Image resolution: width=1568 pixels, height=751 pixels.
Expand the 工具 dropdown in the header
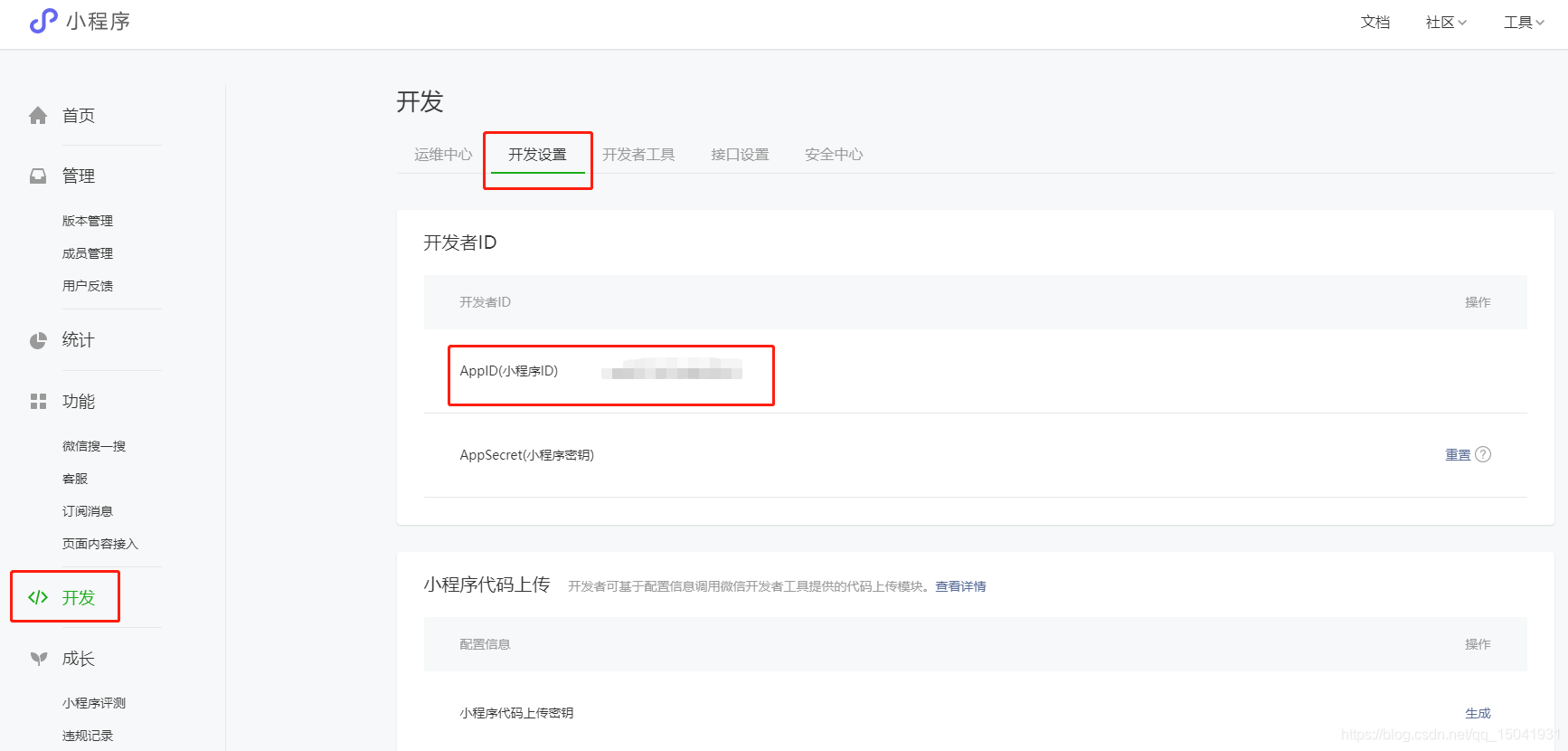(x=1524, y=22)
